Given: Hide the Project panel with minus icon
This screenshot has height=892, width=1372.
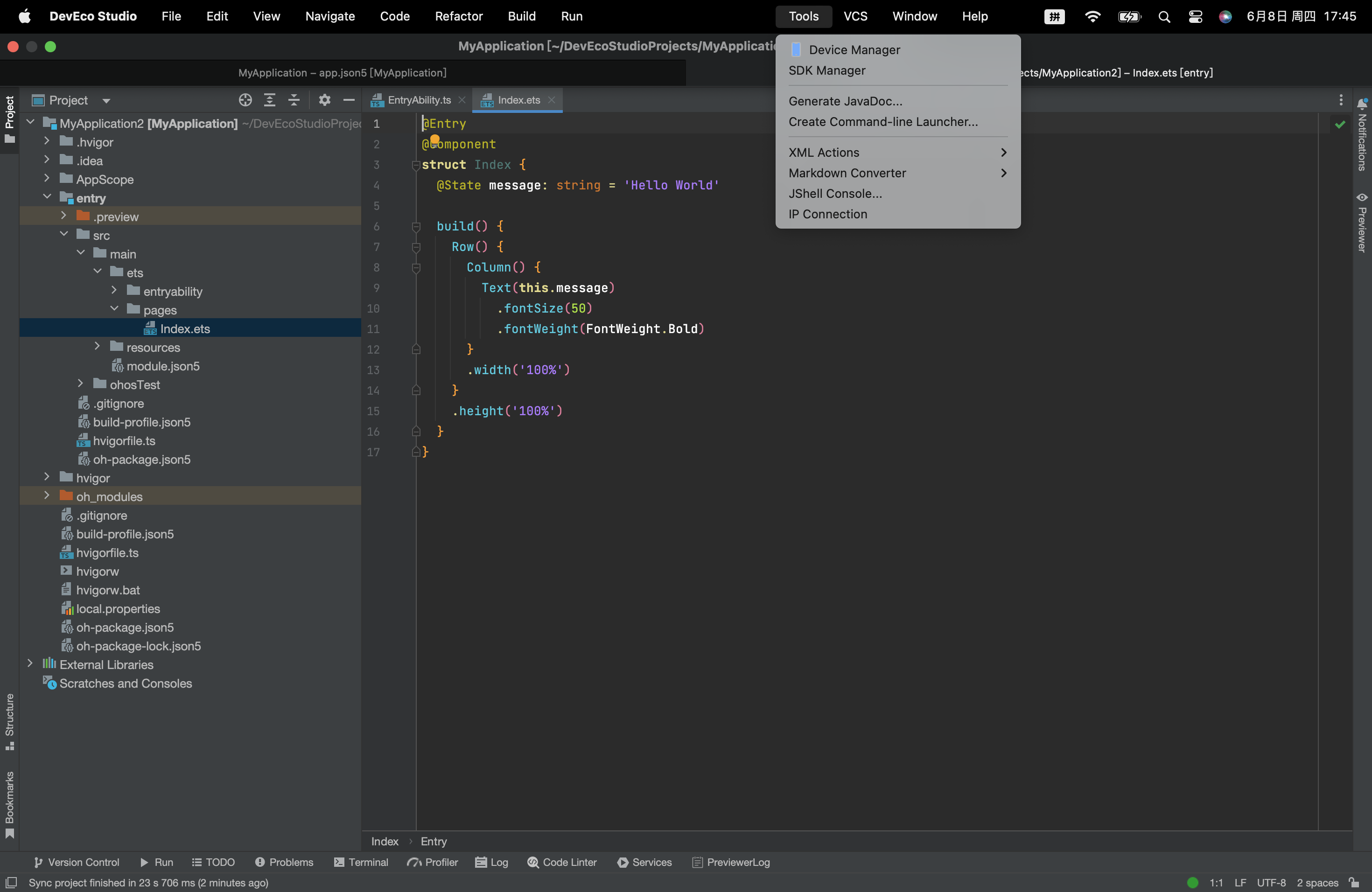Looking at the screenshot, I should pyautogui.click(x=349, y=100).
